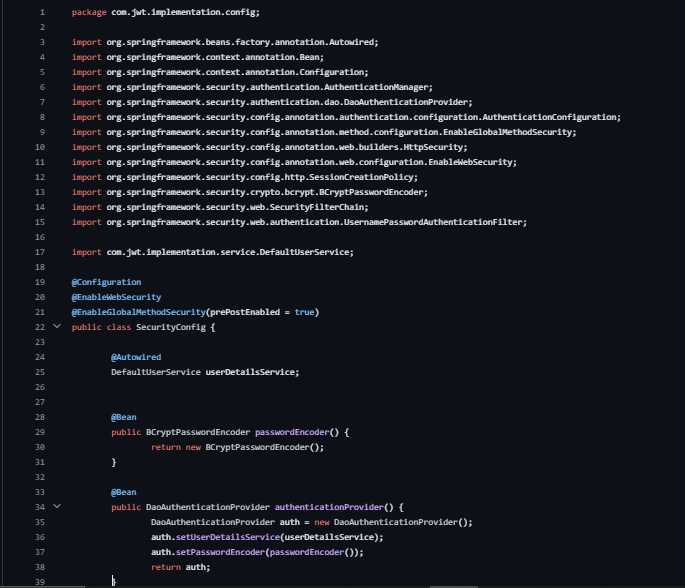Screen dimensions: 685x588
Task: Click the AuthenticationConfiguration import line
Action: point(346,117)
